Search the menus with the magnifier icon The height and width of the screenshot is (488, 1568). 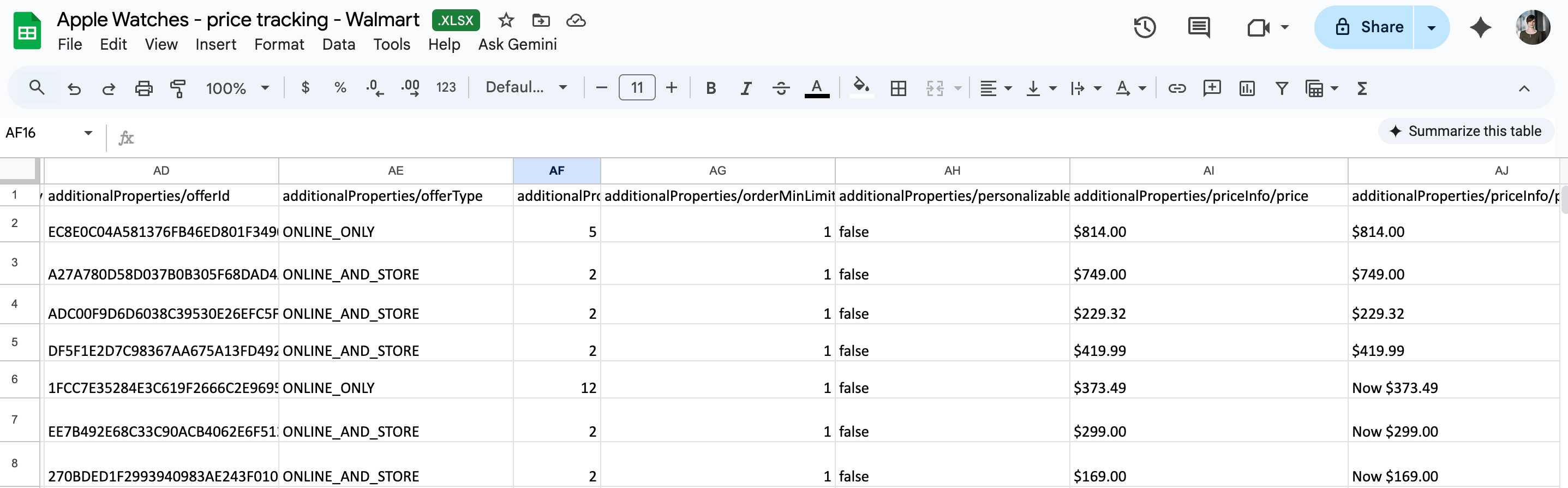tap(37, 88)
